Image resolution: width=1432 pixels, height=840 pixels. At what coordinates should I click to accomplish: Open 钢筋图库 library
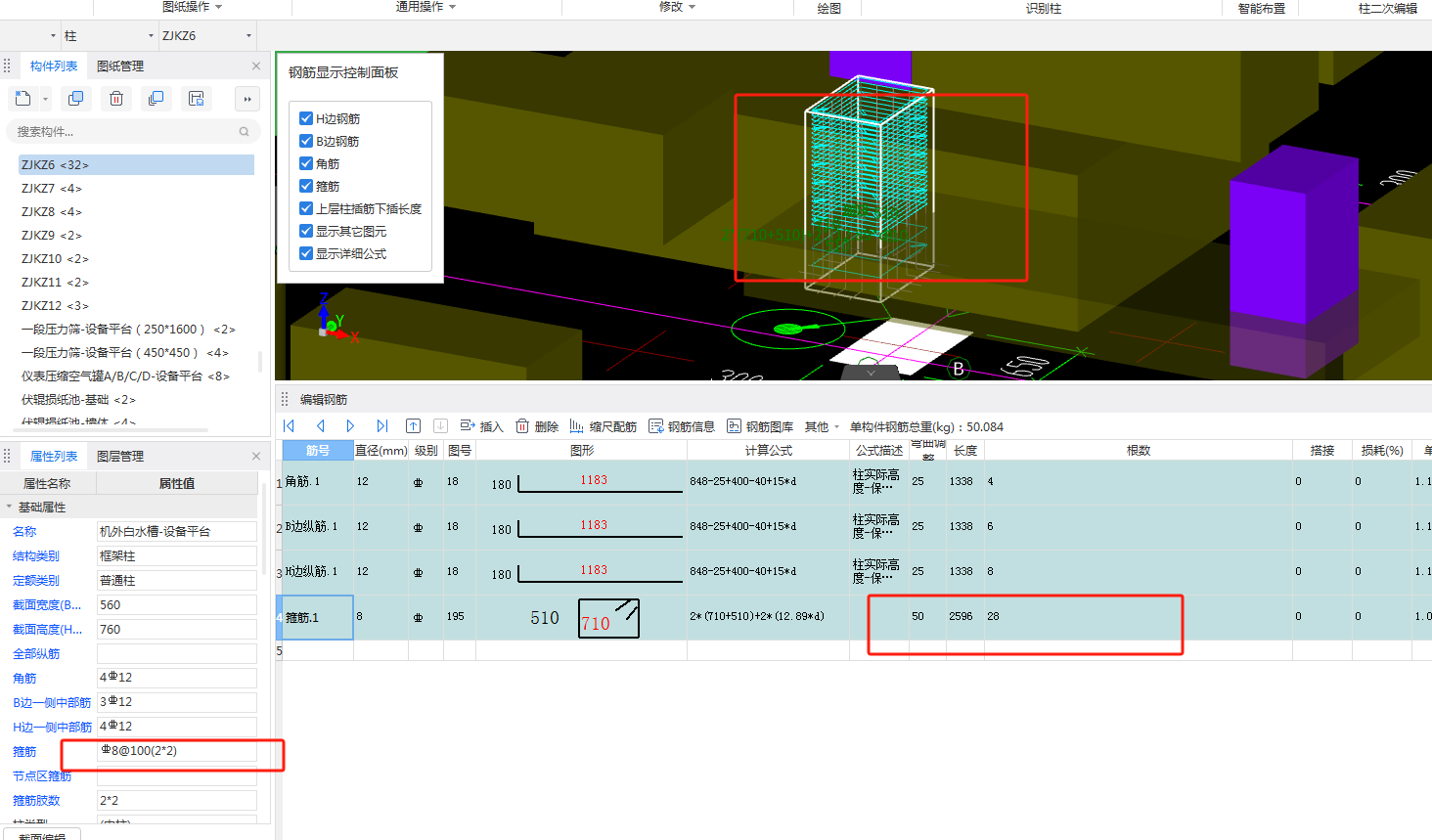pos(760,426)
